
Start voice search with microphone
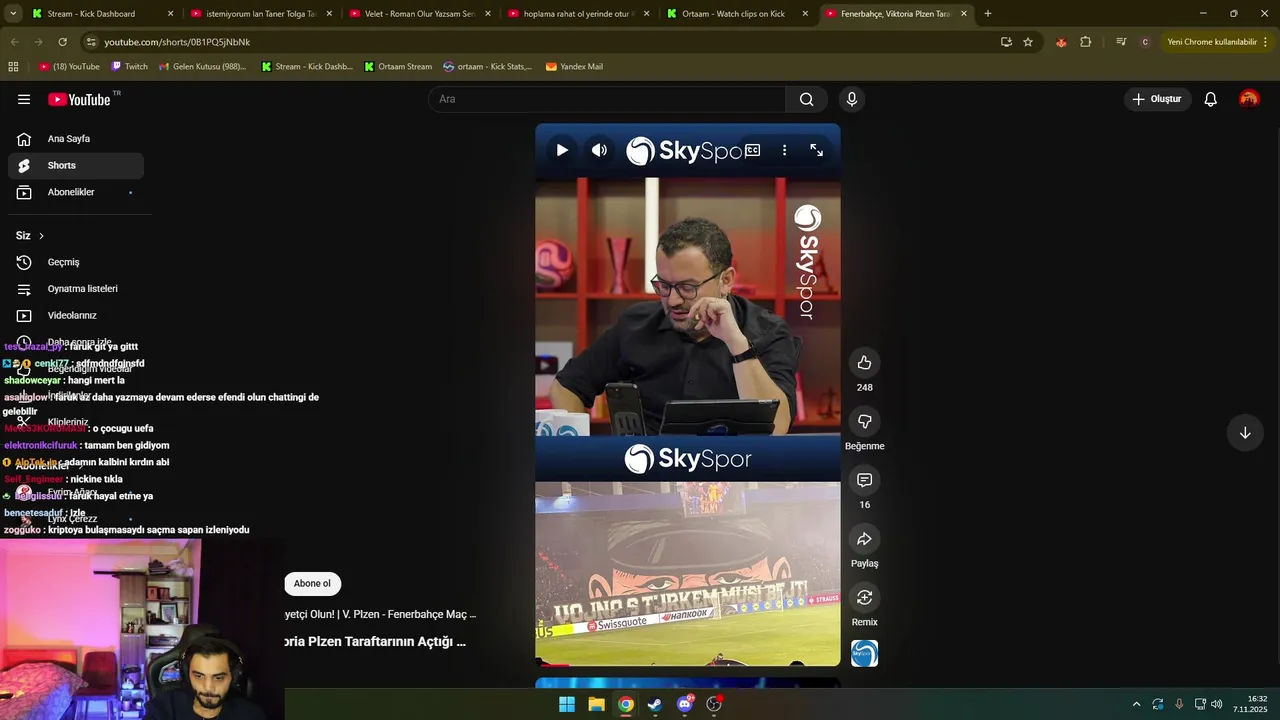[851, 99]
